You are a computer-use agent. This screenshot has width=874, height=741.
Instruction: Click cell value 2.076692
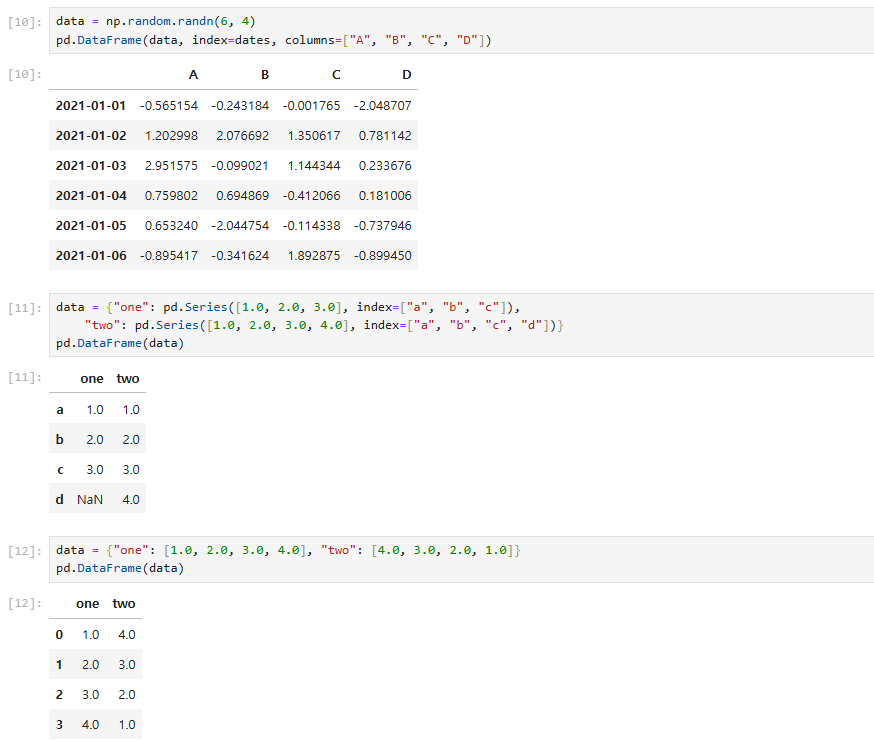(242, 136)
